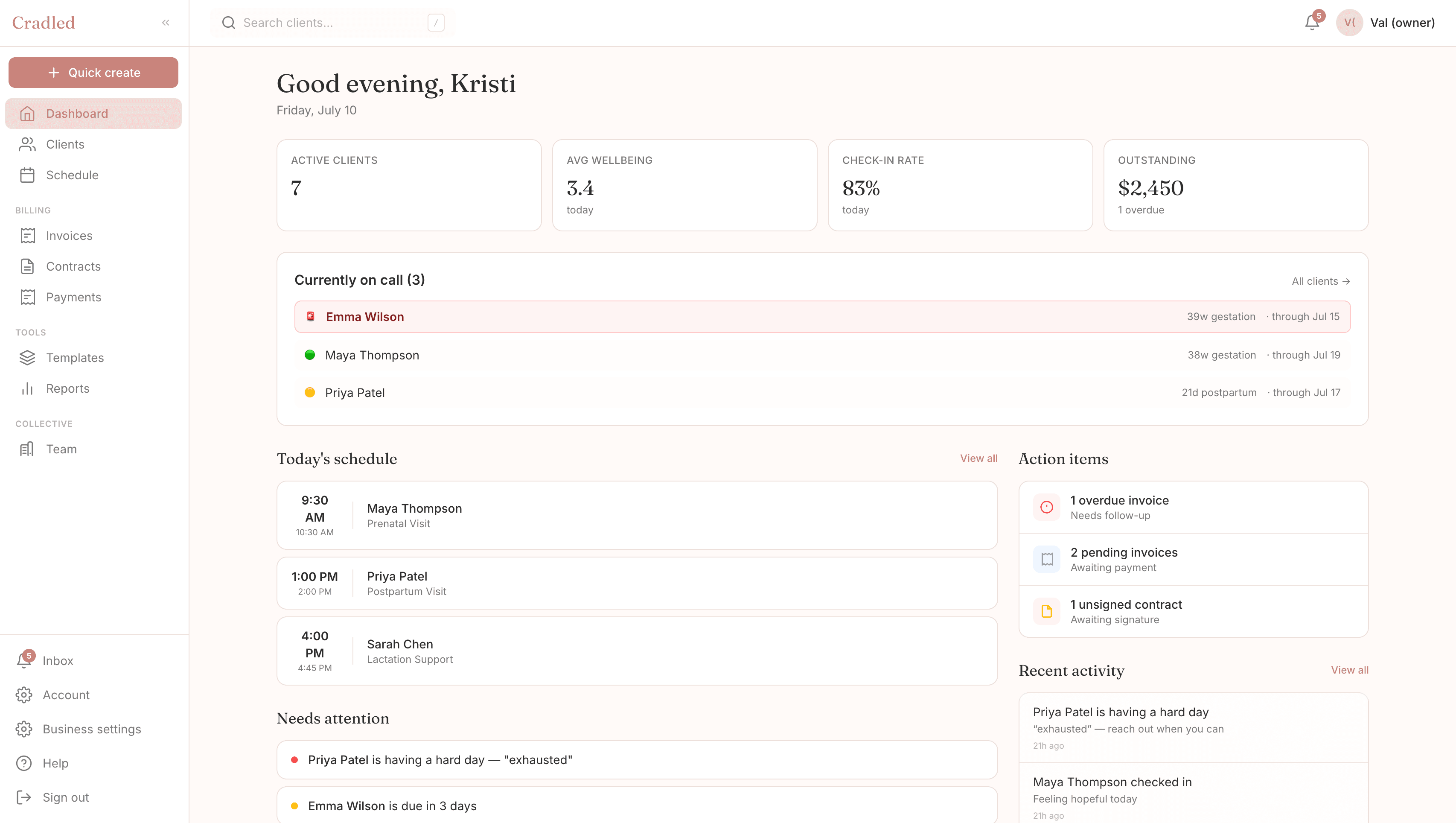Open Help
This screenshot has height=823, width=1456.
[93, 763]
